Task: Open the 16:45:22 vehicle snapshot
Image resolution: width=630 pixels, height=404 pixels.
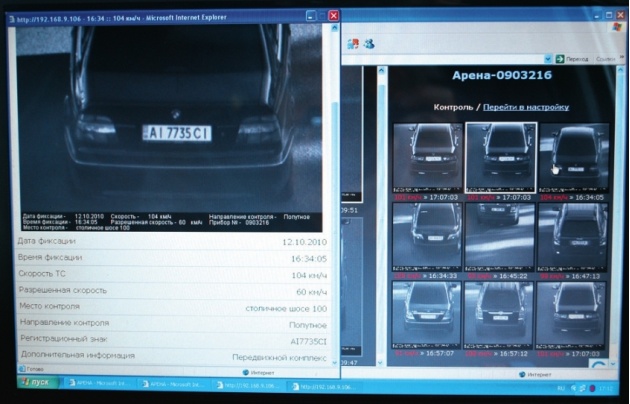Action: point(499,235)
